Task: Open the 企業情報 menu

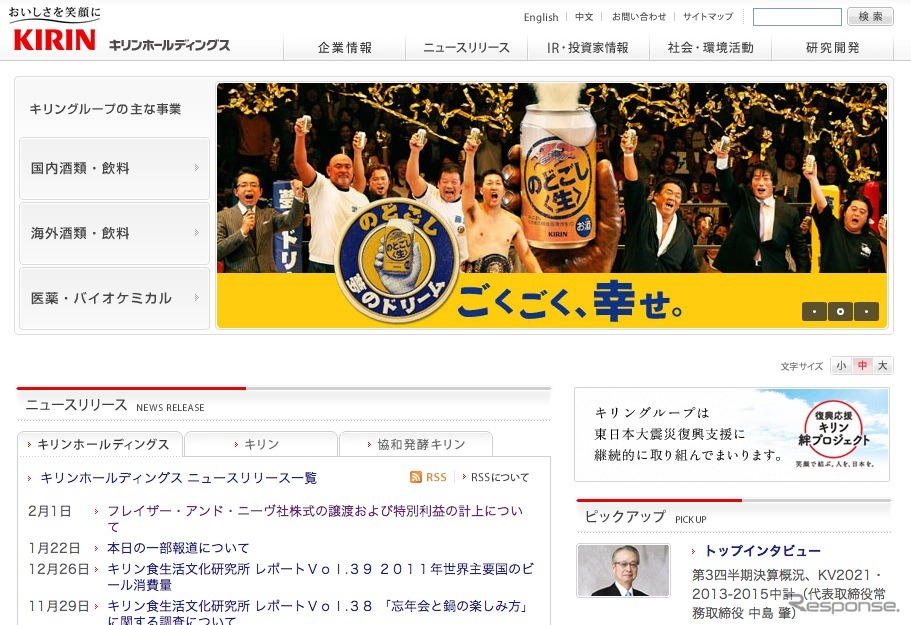Action: (344, 46)
